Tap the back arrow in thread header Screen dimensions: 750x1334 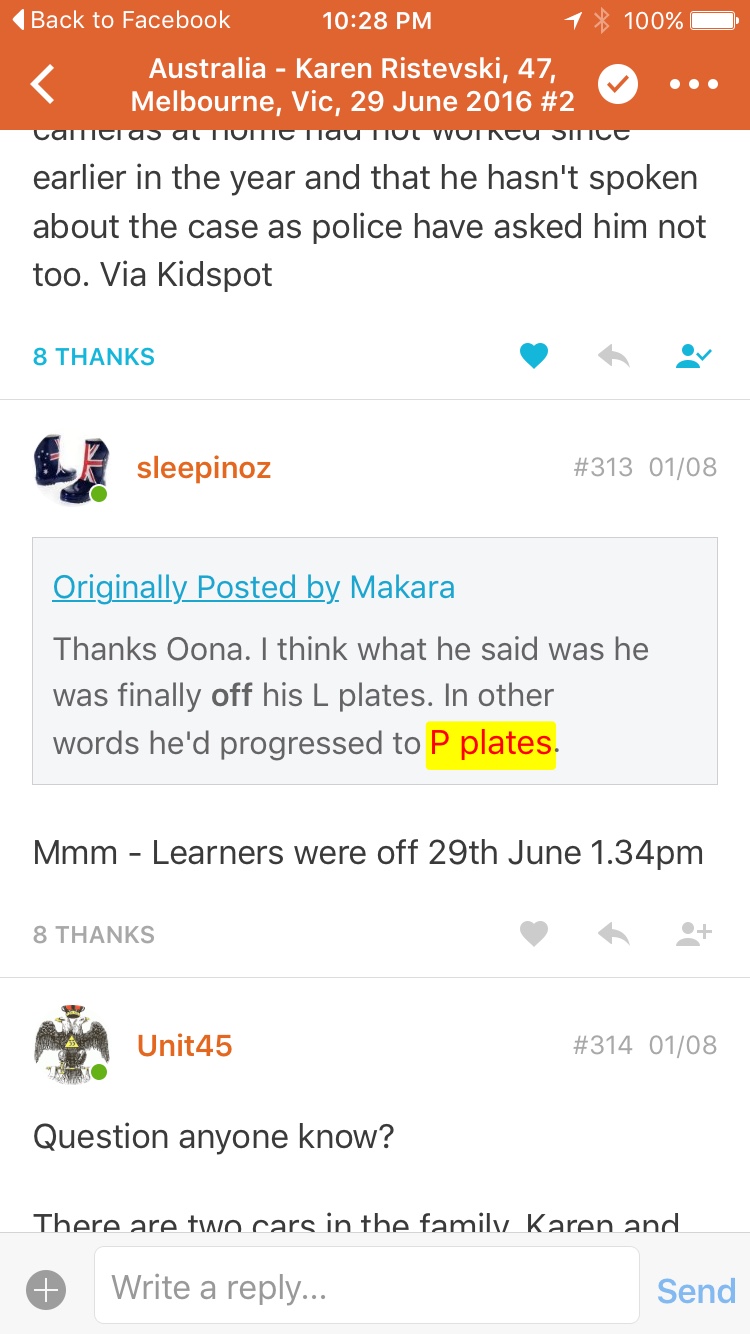[x=43, y=85]
